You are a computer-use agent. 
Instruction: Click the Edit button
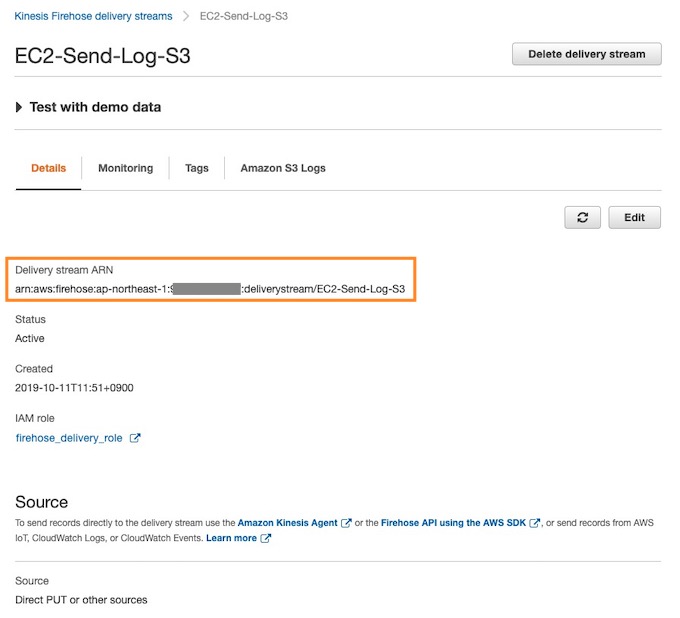pyautogui.click(x=634, y=217)
